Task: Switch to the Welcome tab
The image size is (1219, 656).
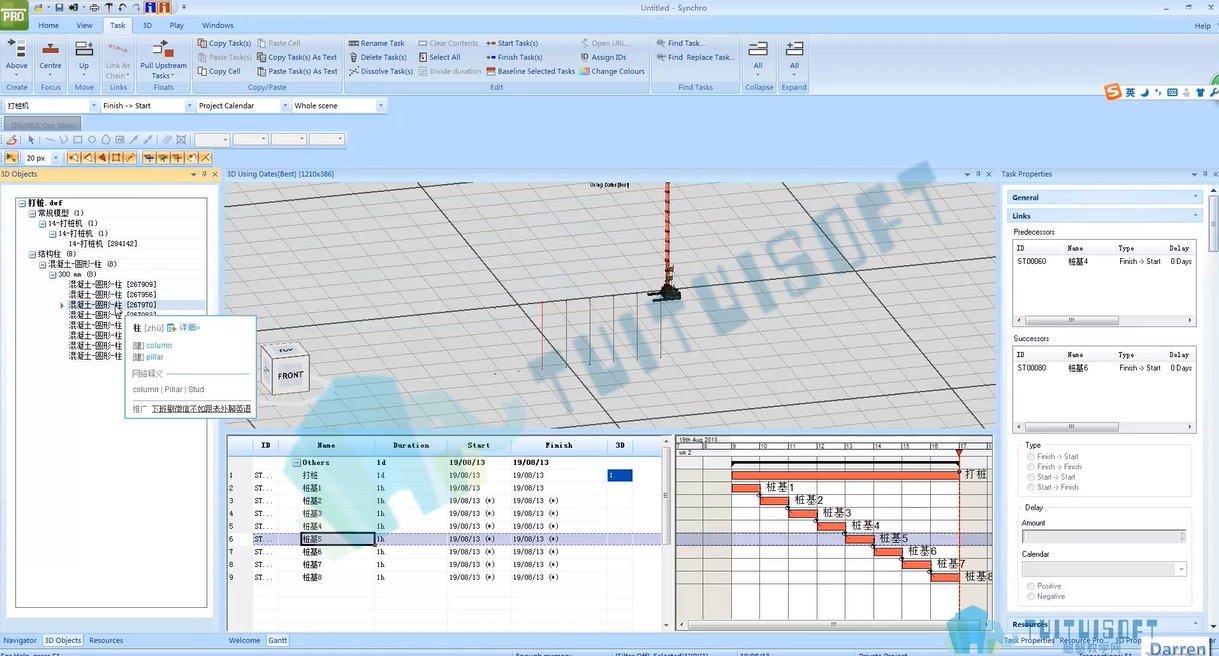Action: point(244,640)
